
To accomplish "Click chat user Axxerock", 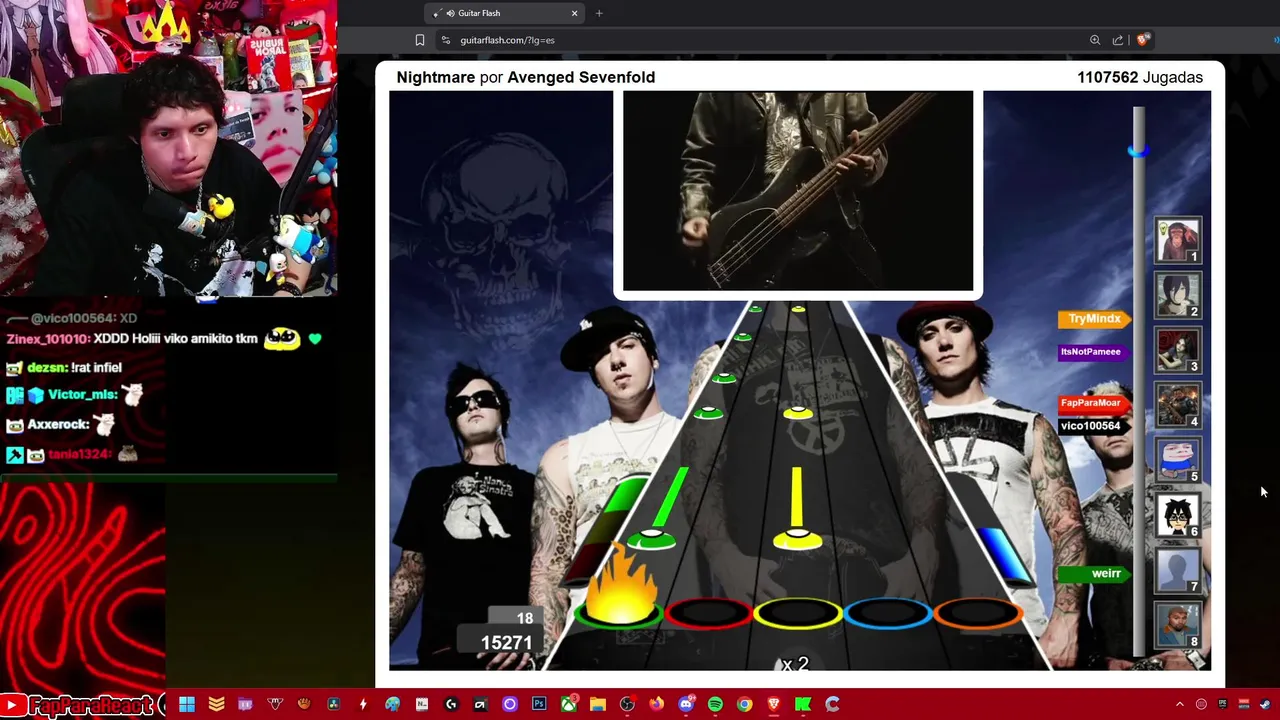I will coord(59,425).
